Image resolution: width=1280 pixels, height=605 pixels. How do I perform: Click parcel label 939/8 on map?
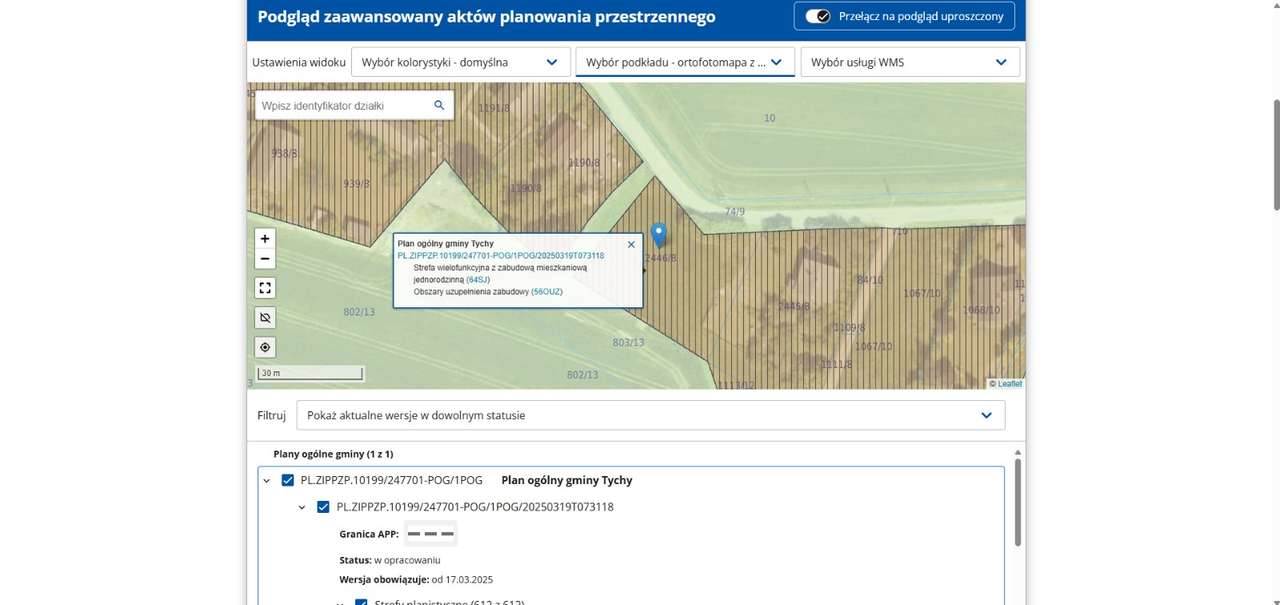356,184
